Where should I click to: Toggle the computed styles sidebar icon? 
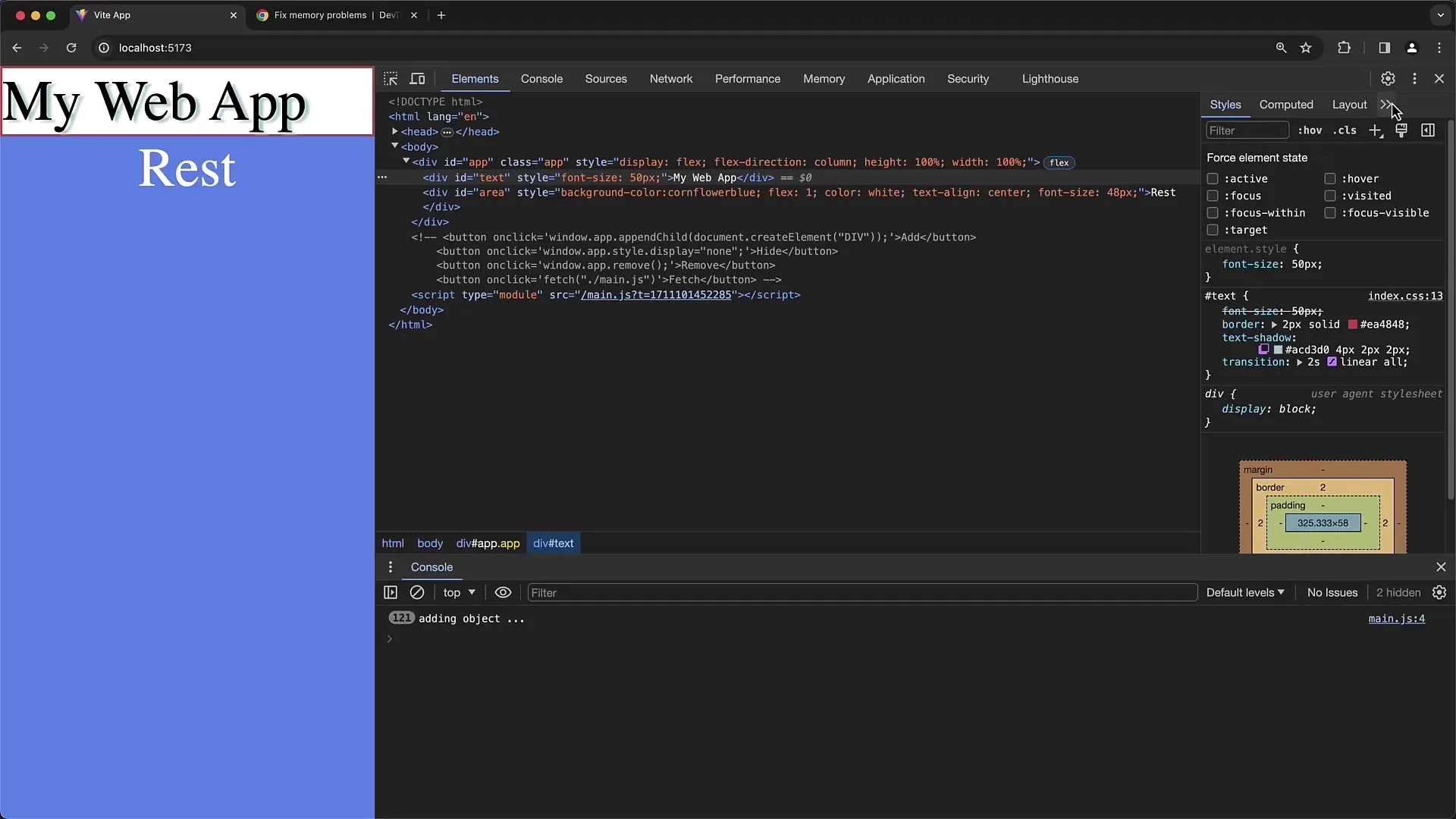click(x=1428, y=130)
